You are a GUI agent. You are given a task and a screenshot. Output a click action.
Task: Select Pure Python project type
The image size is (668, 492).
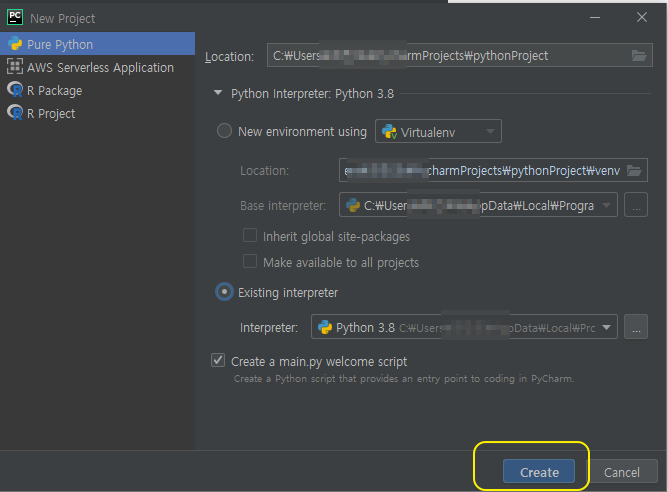click(97, 44)
